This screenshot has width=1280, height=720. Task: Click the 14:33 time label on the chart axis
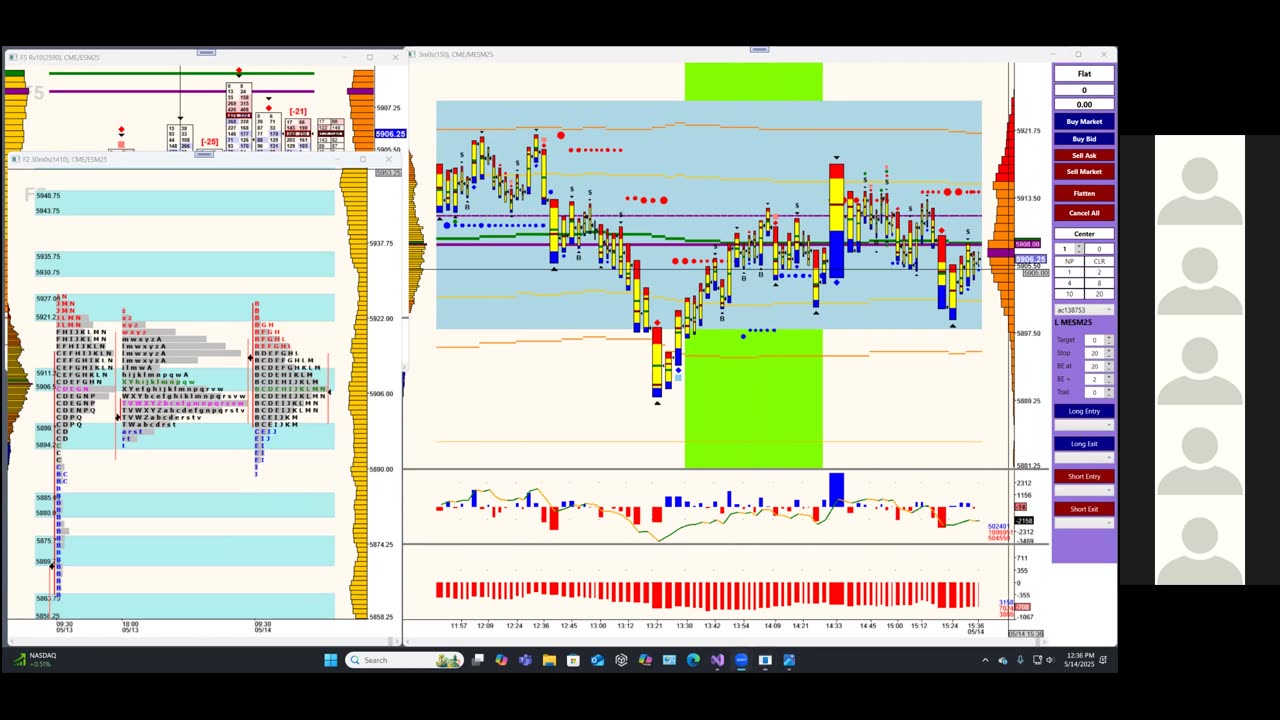833,626
